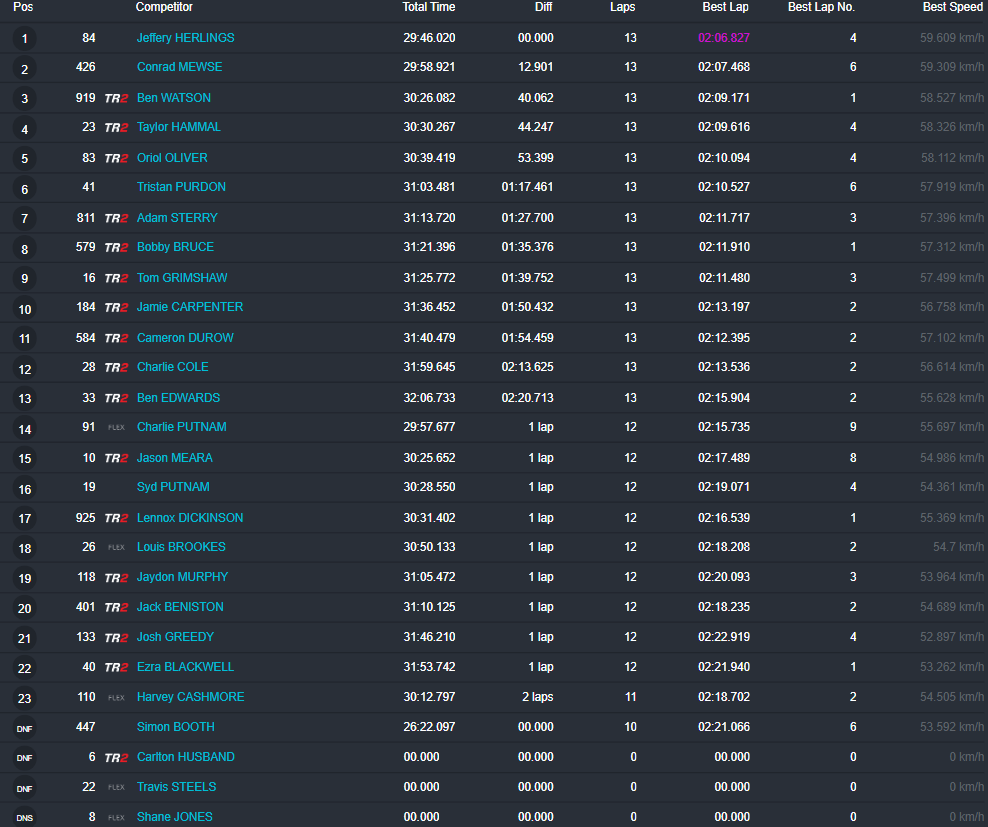This screenshot has width=988, height=827.
Task: Click the TR2 badge beside Tom GRIMSHAW
Action: tap(117, 278)
